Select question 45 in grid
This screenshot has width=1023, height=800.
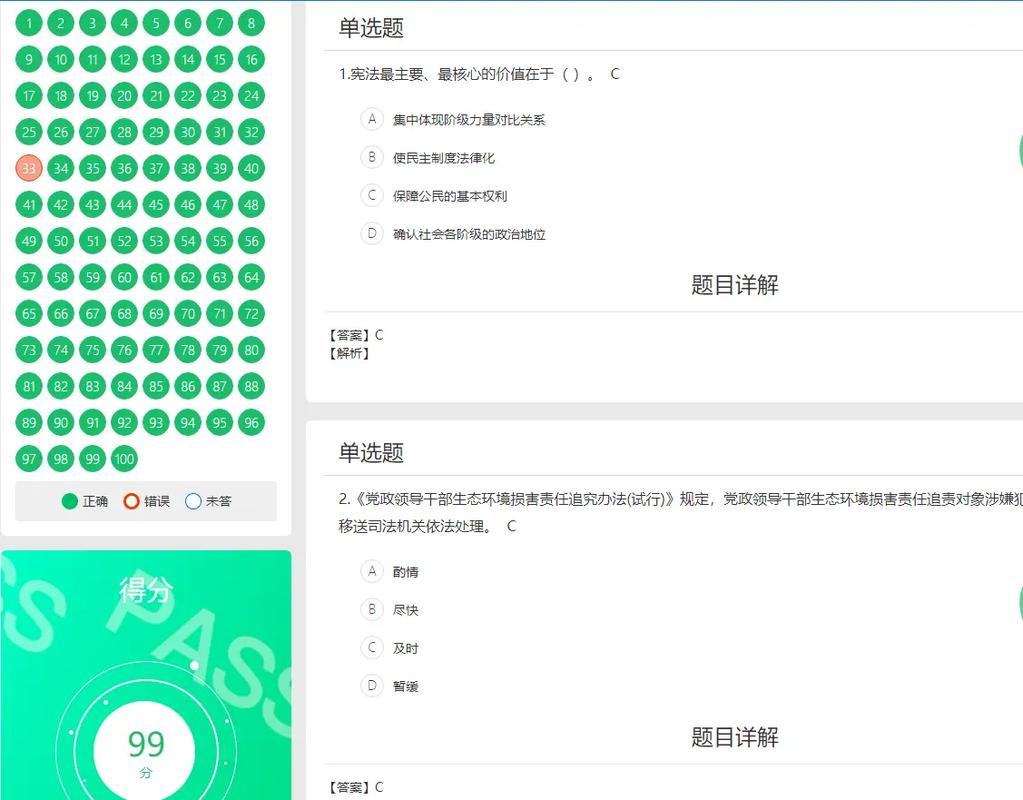[x=156, y=205]
